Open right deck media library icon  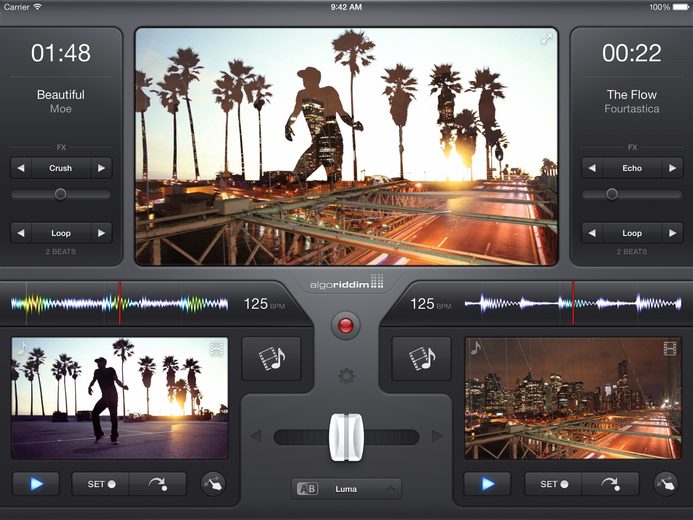pyautogui.click(x=422, y=358)
